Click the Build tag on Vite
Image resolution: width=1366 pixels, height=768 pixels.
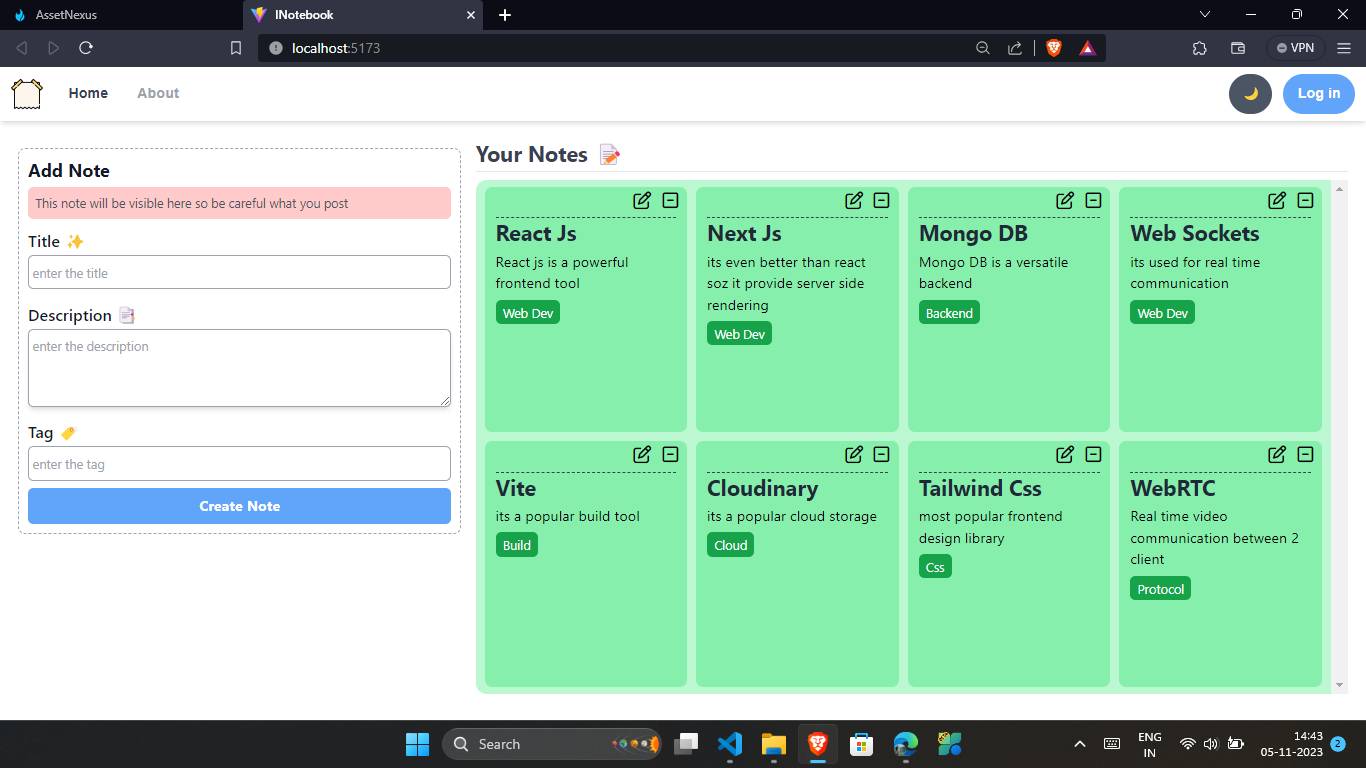point(517,545)
